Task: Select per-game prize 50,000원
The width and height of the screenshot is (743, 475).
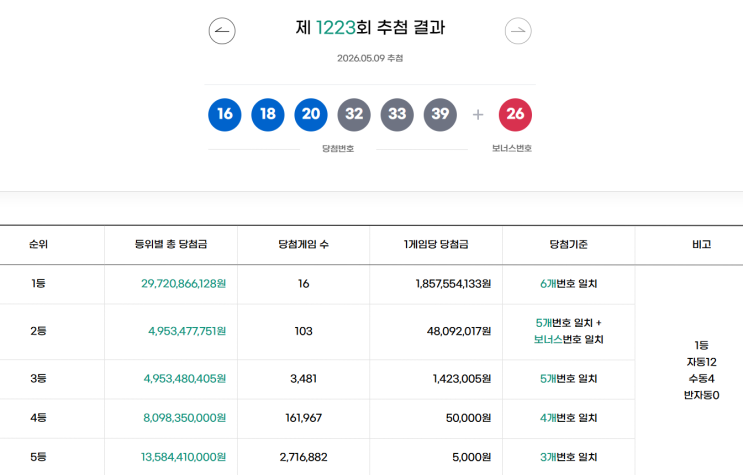Action: pyautogui.click(x=469, y=418)
